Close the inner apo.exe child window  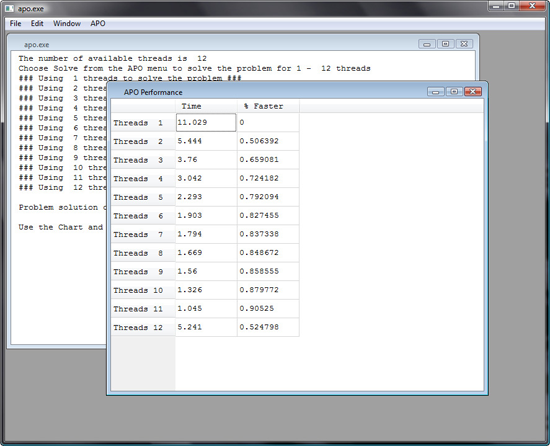tap(464, 44)
